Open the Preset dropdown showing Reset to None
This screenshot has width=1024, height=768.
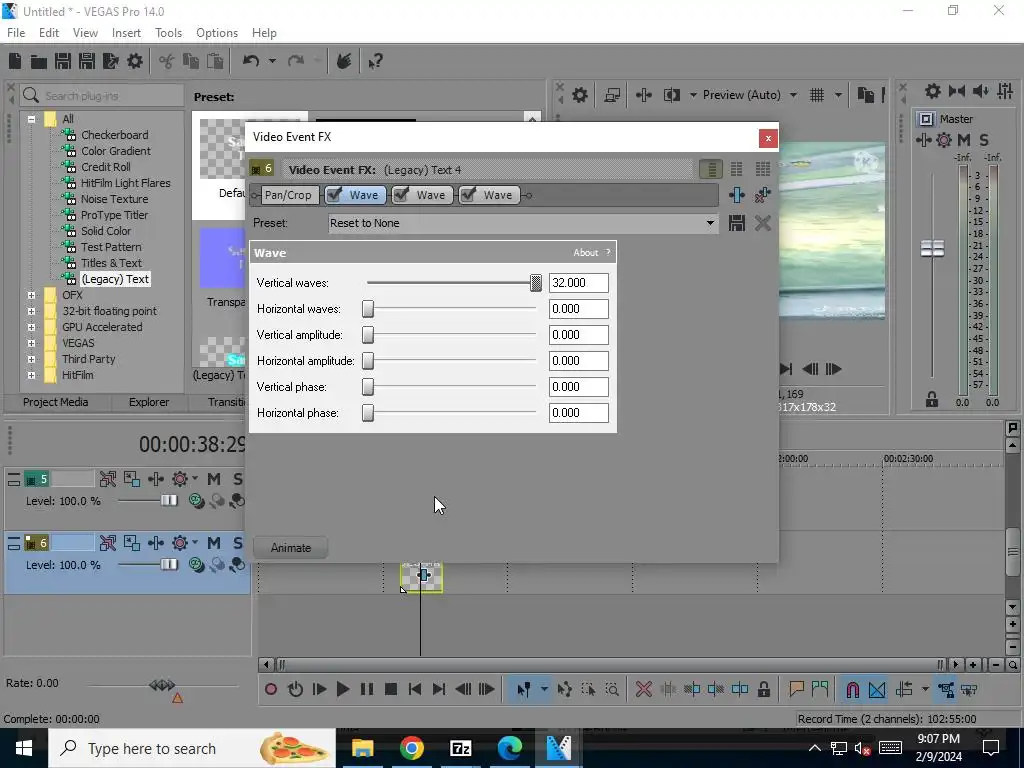tap(522, 223)
